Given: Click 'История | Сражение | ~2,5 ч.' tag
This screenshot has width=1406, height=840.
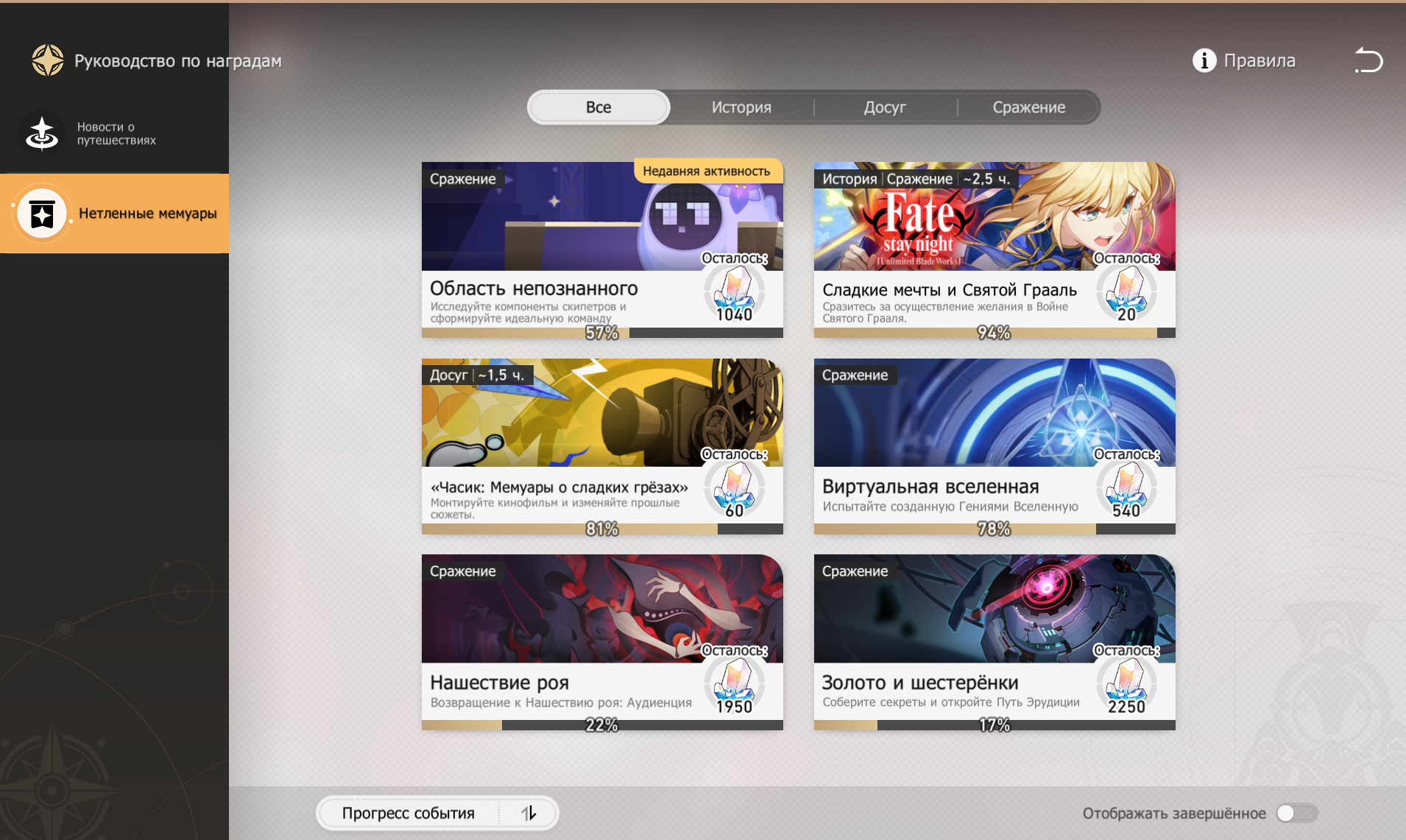Looking at the screenshot, I should [x=916, y=179].
